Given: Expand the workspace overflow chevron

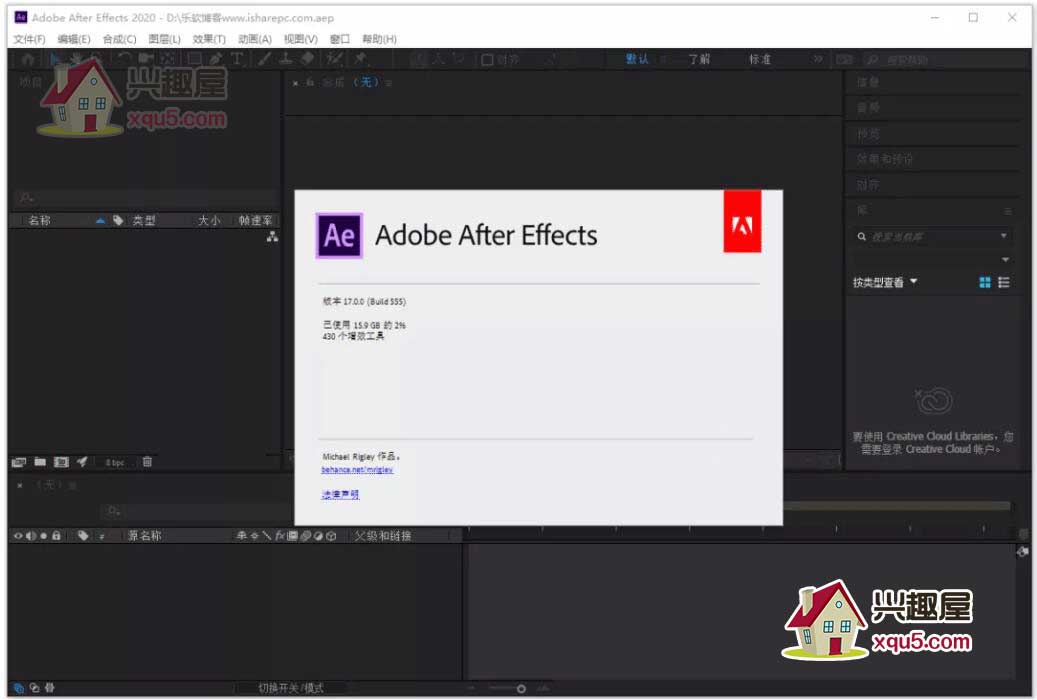Looking at the screenshot, I should click(818, 59).
